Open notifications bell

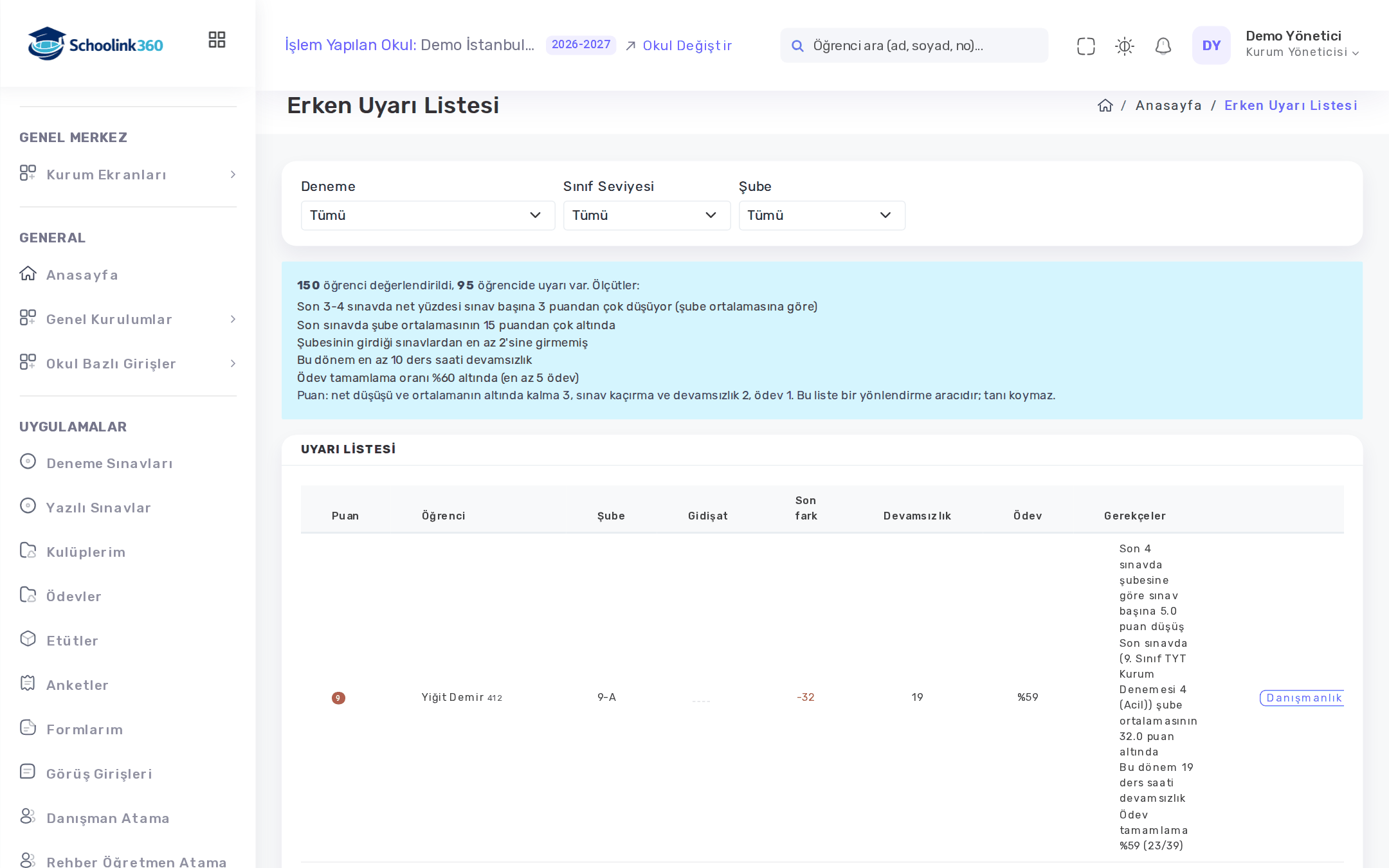[1163, 46]
